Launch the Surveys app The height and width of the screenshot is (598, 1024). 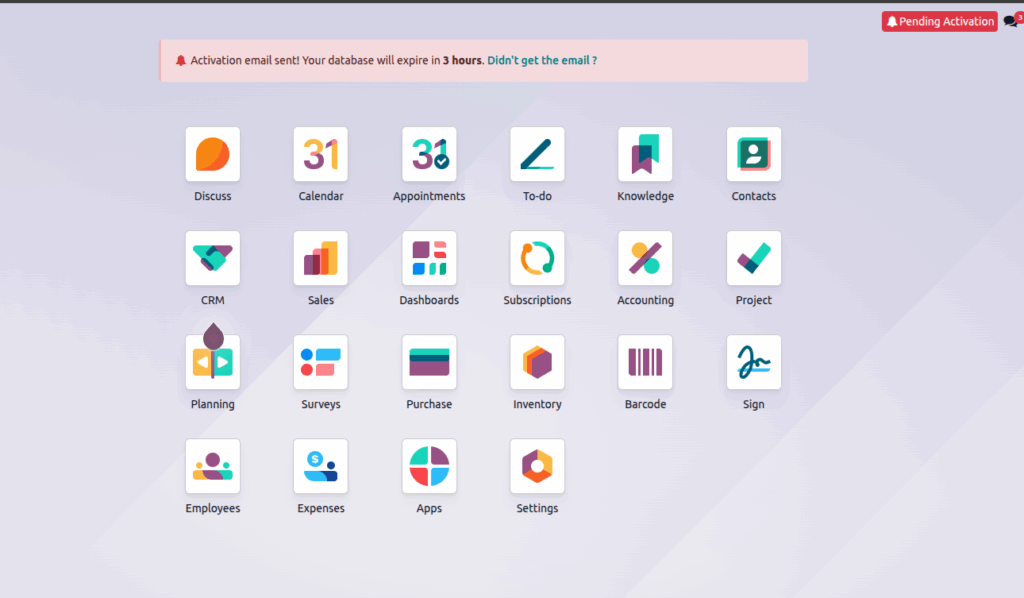click(x=321, y=362)
